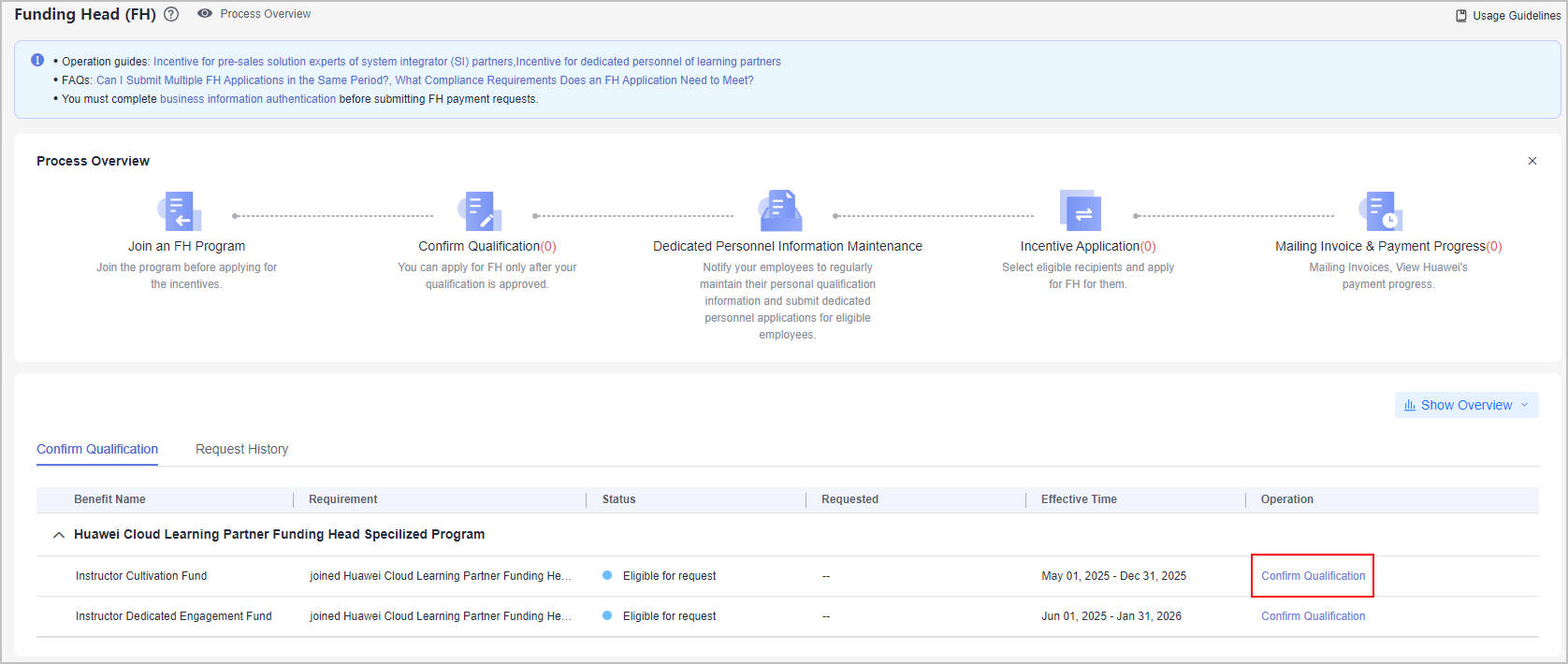The height and width of the screenshot is (664, 1568).
Task: Open the pre-sales solution experts incentive guide
Action: point(333,62)
